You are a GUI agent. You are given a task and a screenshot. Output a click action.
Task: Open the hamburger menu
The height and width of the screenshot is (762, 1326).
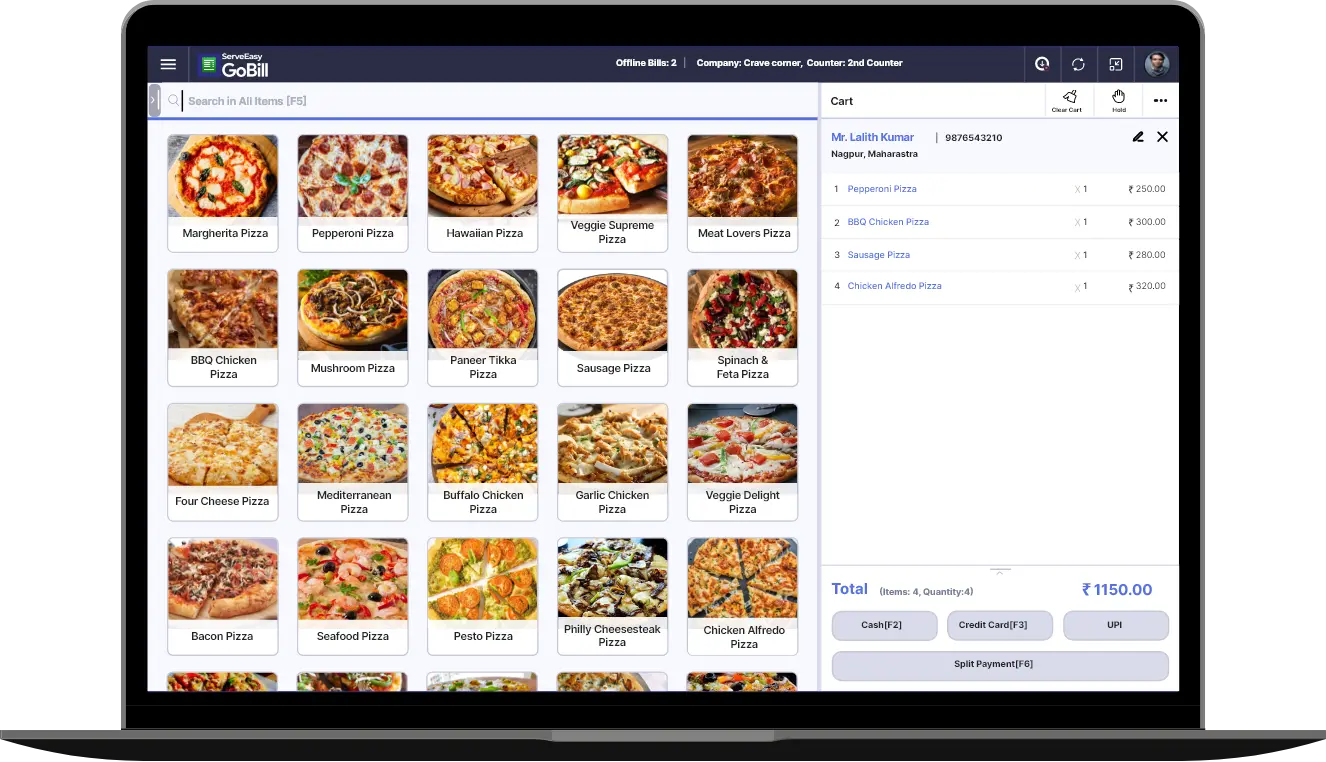(168, 64)
